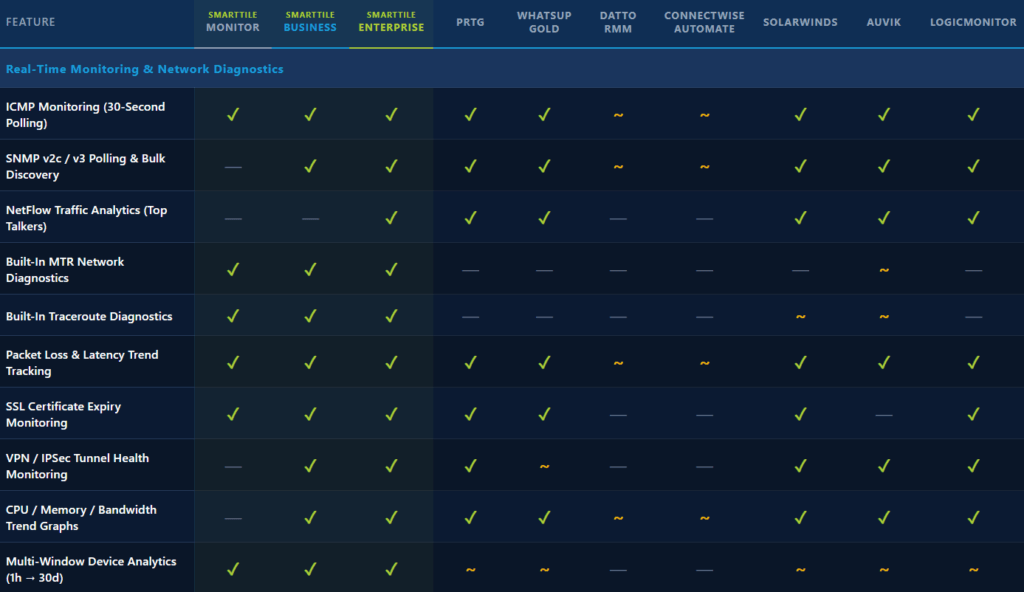Click the PRTG column header
Viewport: 1024px width, 592px height.
pos(470,22)
